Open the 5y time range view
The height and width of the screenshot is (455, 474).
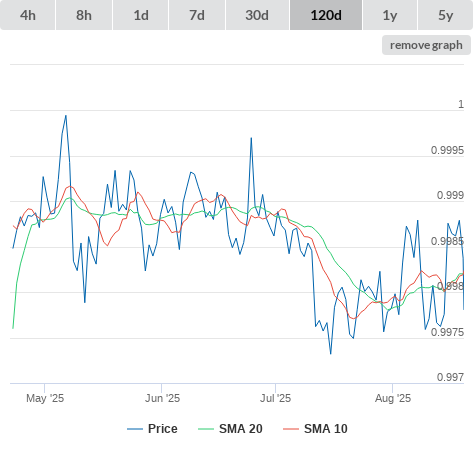click(x=445, y=15)
